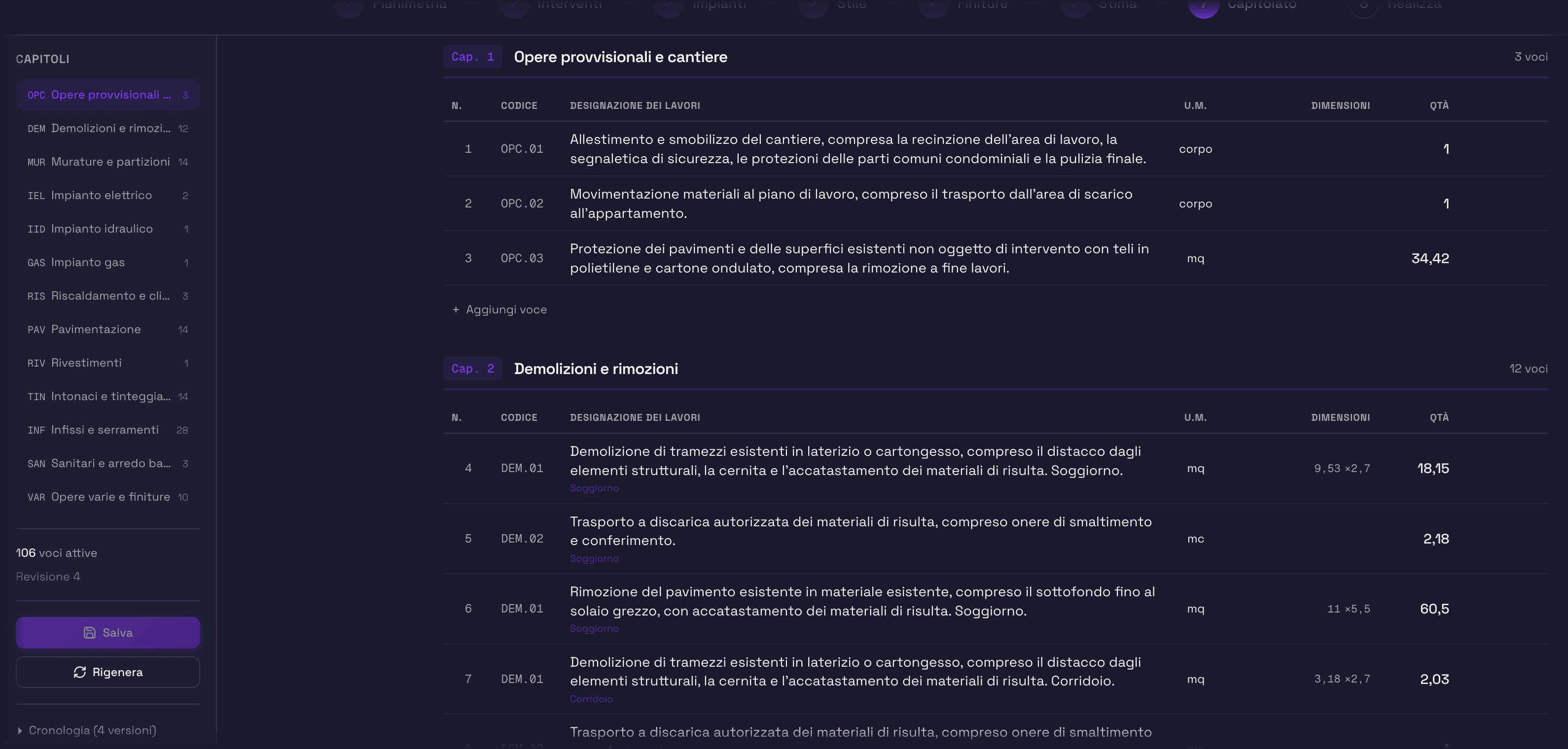Switch to the Stima step
The height and width of the screenshot is (749, 1568).
(x=1117, y=5)
